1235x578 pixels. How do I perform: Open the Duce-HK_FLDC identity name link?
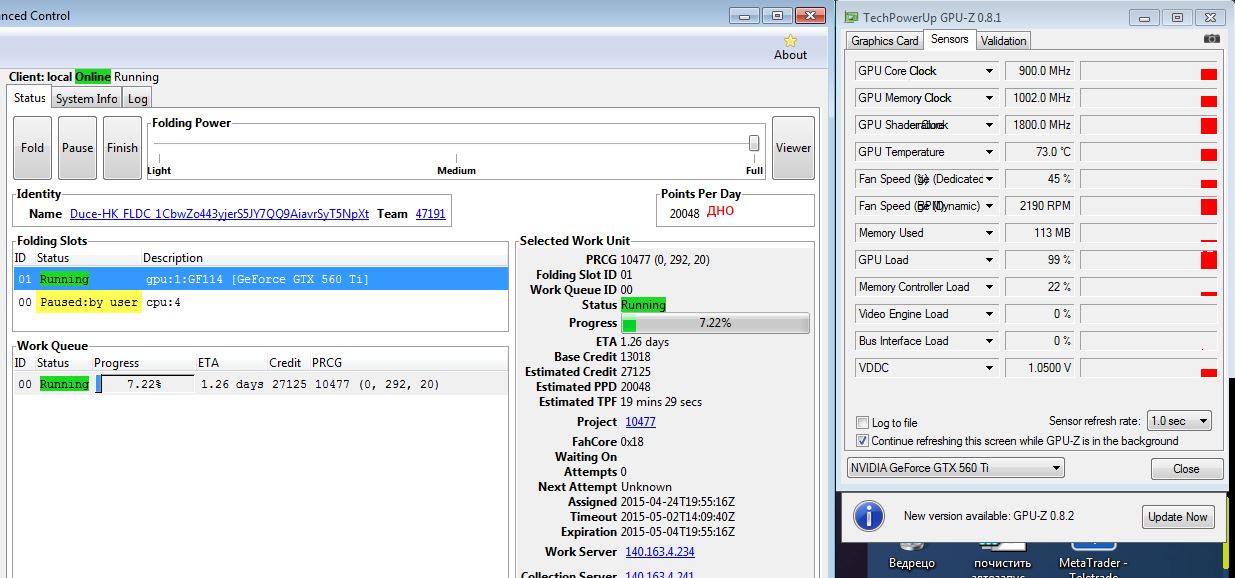click(x=219, y=214)
